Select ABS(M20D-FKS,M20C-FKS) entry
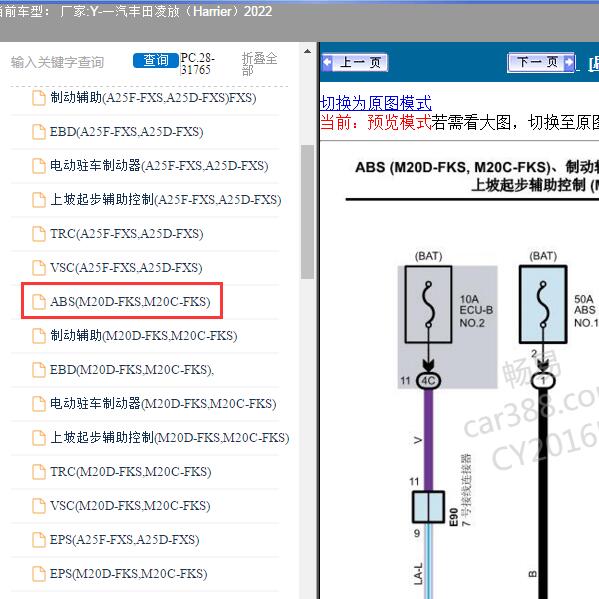Screen dimensions: 599x599 130,301
